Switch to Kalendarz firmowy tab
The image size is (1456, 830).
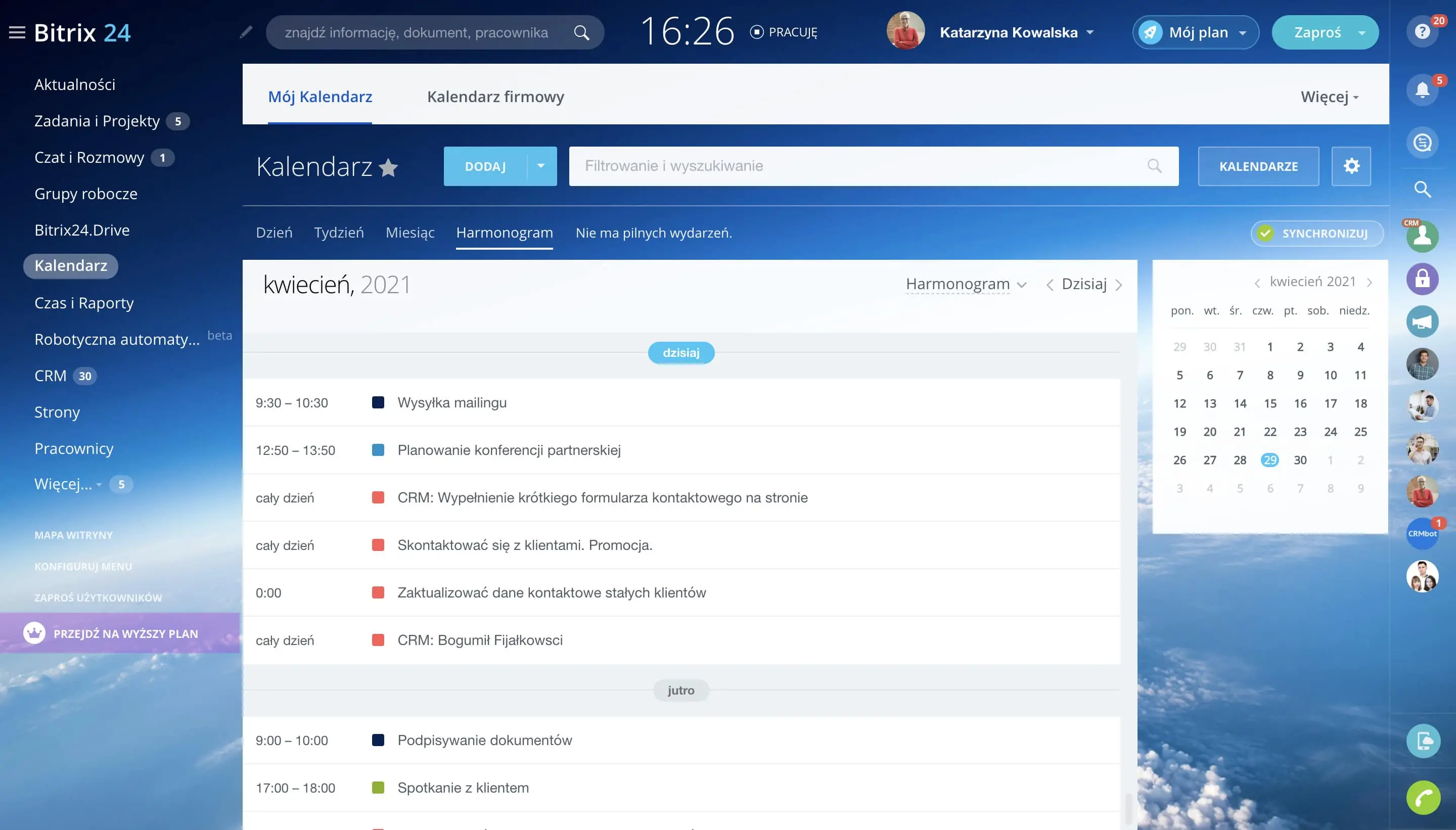[x=495, y=97]
